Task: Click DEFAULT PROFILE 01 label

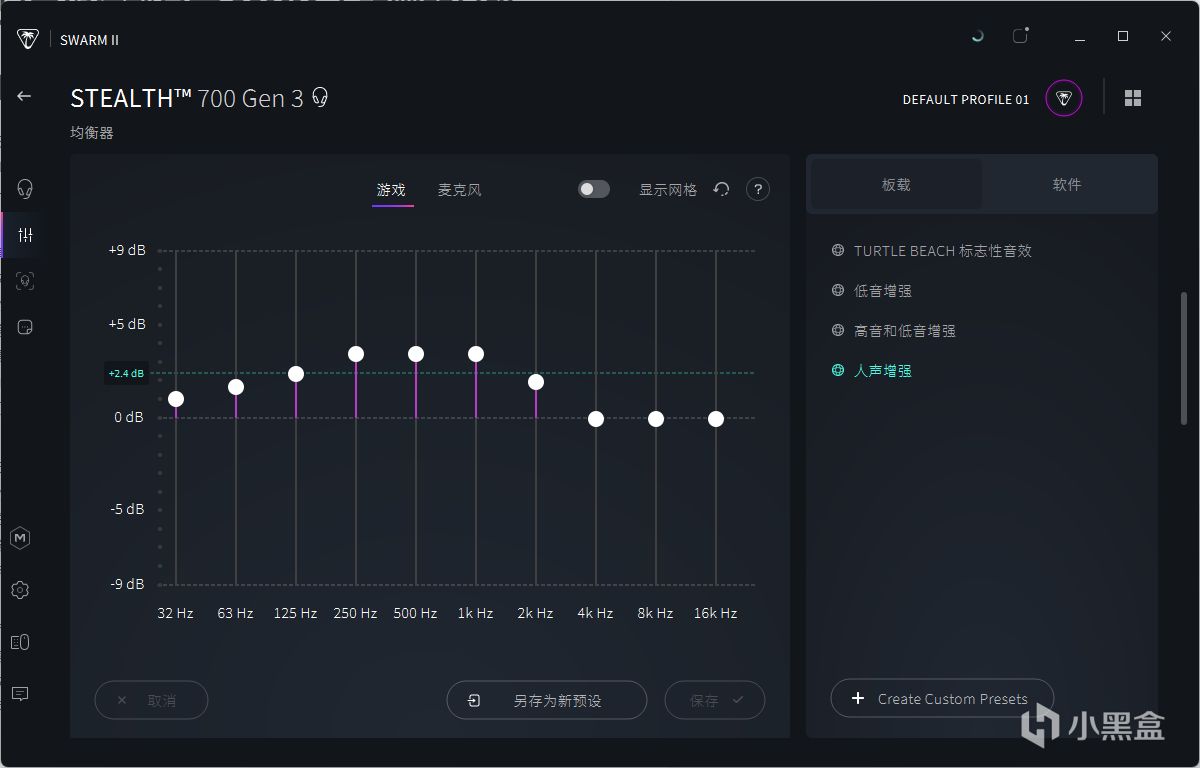Action: click(966, 99)
